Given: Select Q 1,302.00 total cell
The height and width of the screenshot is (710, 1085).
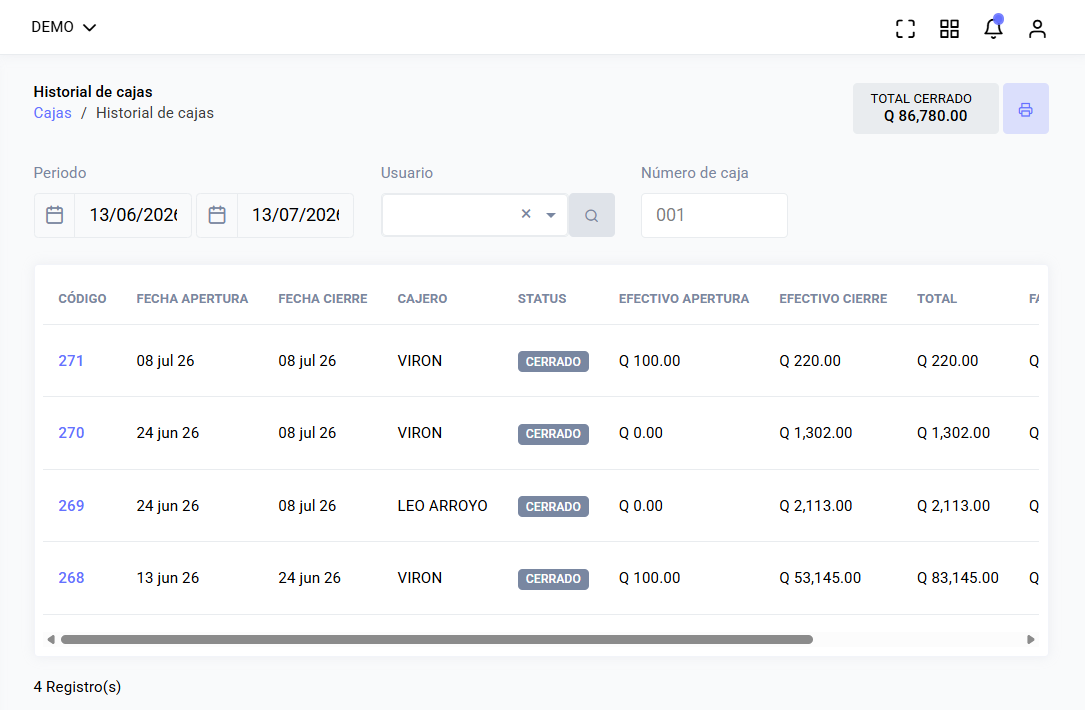Looking at the screenshot, I should (953, 433).
